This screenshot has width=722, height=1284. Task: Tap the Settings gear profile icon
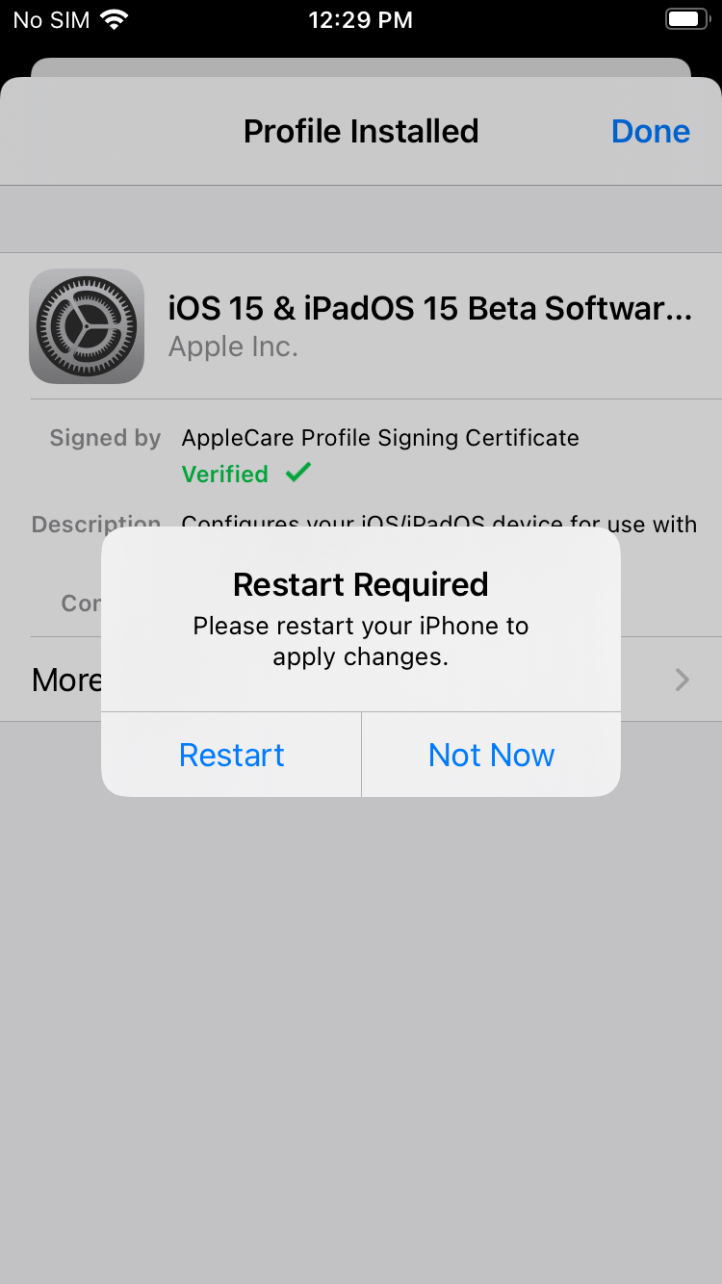coord(87,326)
